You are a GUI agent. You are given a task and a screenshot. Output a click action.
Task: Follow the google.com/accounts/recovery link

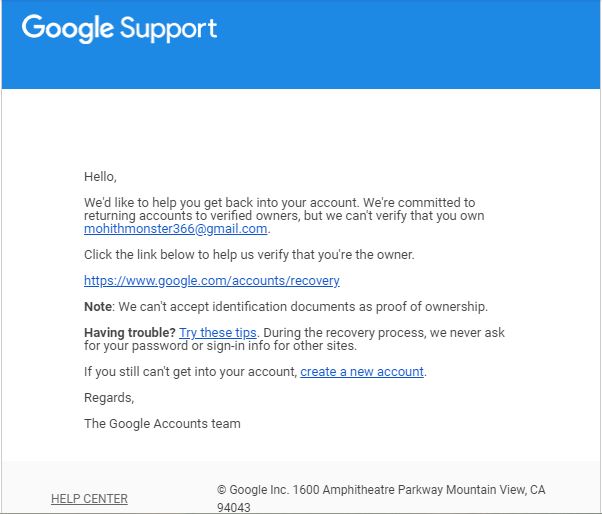(x=212, y=281)
